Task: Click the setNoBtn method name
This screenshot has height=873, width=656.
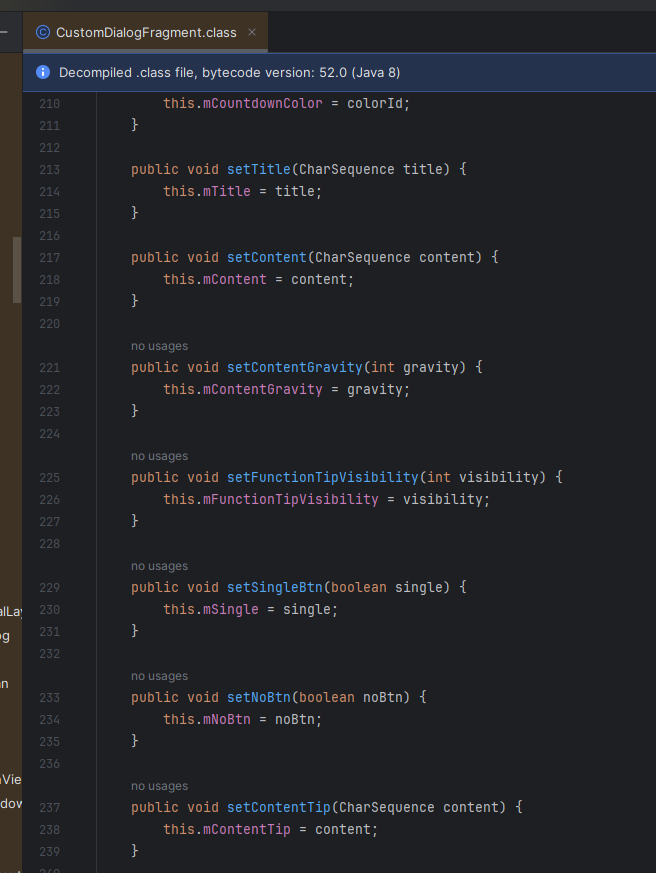Action: 259,697
